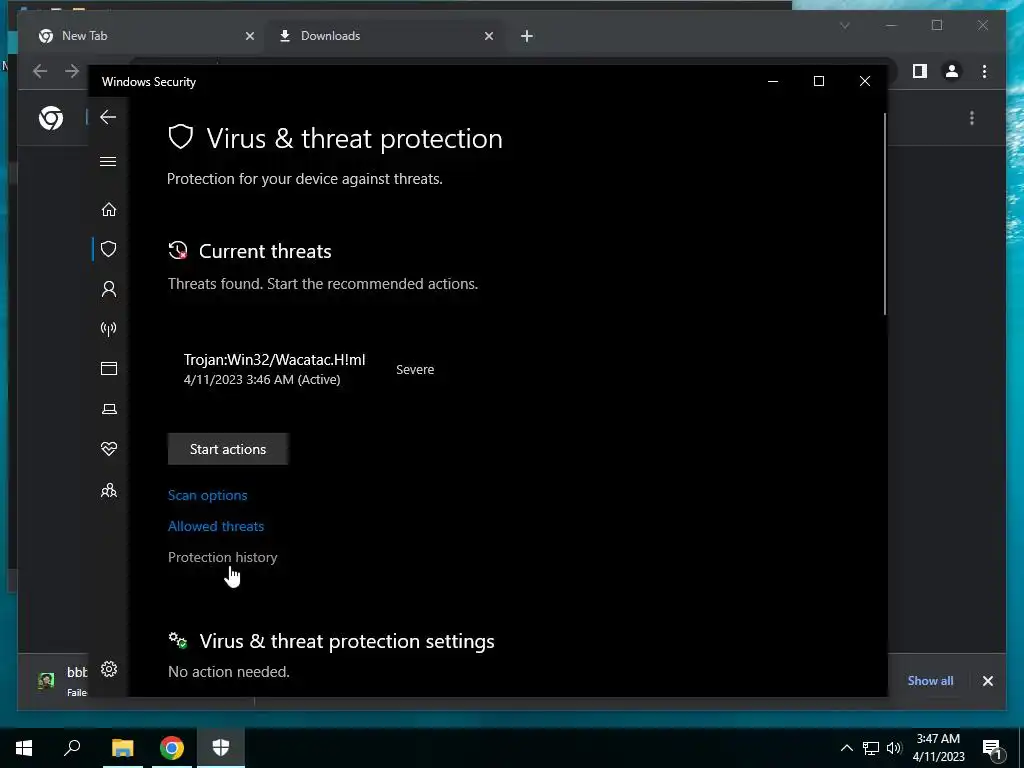Go back in Windows Security
The image size is (1024, 768).
108,118
